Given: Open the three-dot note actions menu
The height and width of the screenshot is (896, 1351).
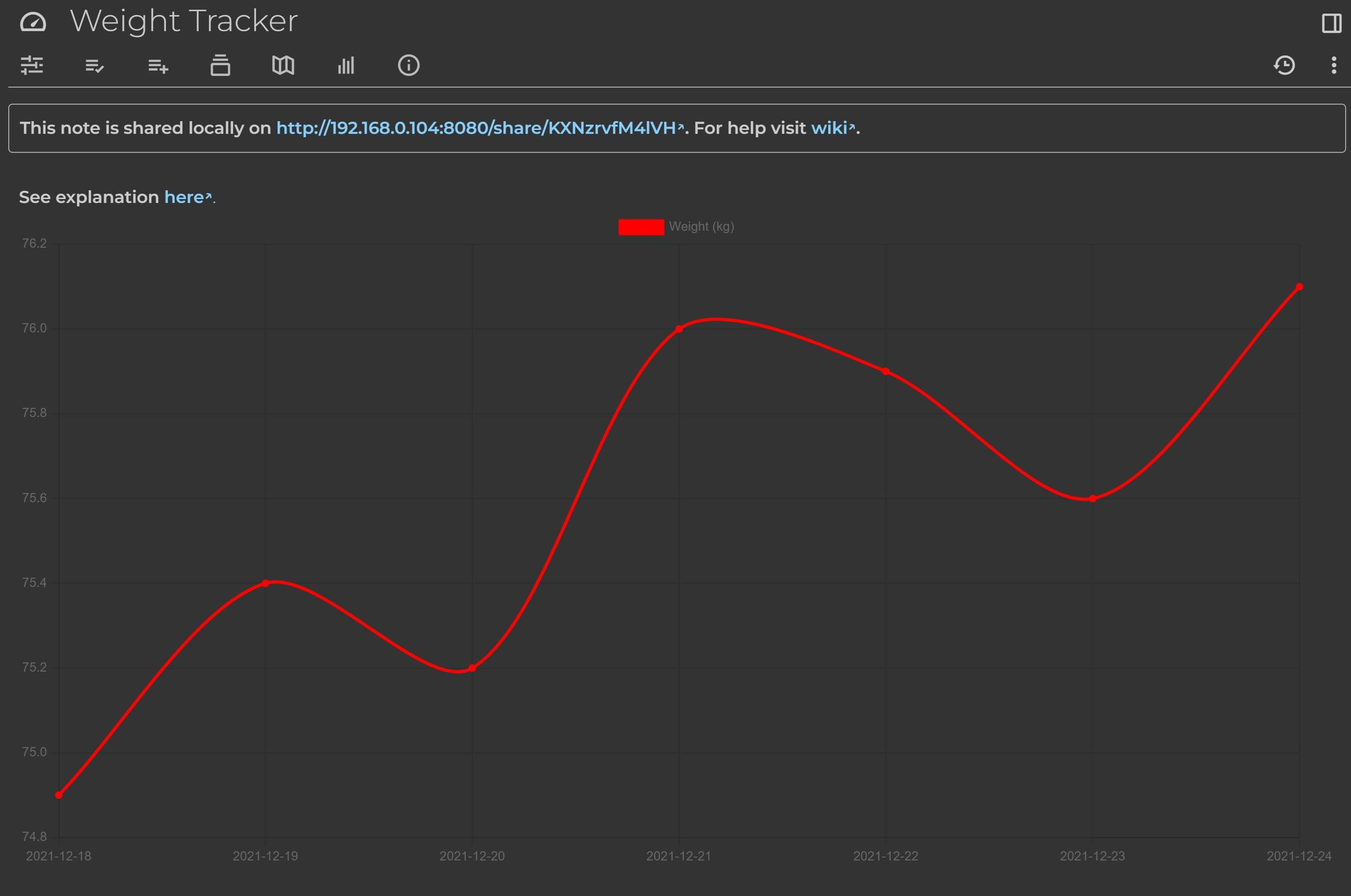Looking at the screenshot, I should (1334, 65).
